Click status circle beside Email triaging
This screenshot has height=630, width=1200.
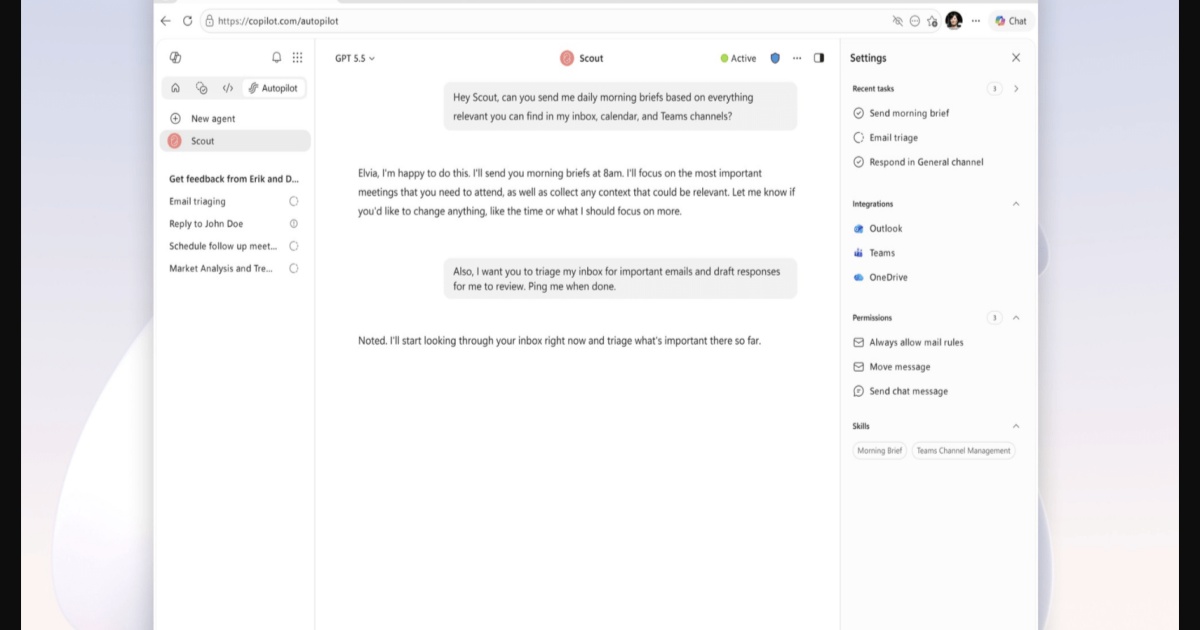click(x=294, y=201)
